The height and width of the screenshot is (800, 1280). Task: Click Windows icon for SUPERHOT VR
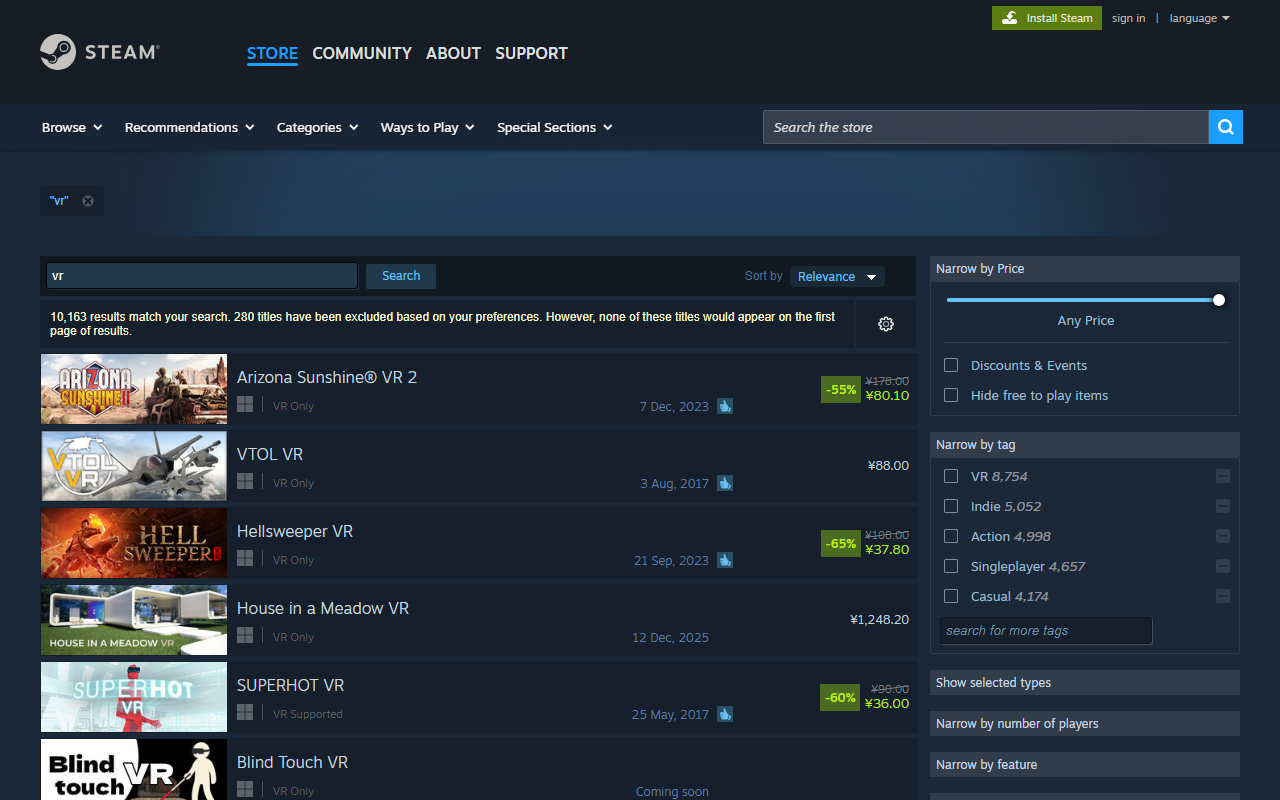point(245,712)
